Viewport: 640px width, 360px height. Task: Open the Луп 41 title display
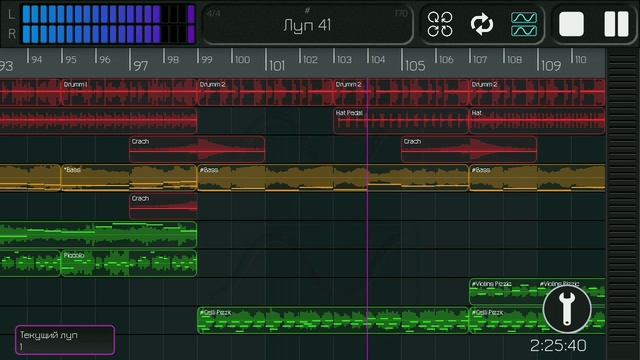[307, 24]
